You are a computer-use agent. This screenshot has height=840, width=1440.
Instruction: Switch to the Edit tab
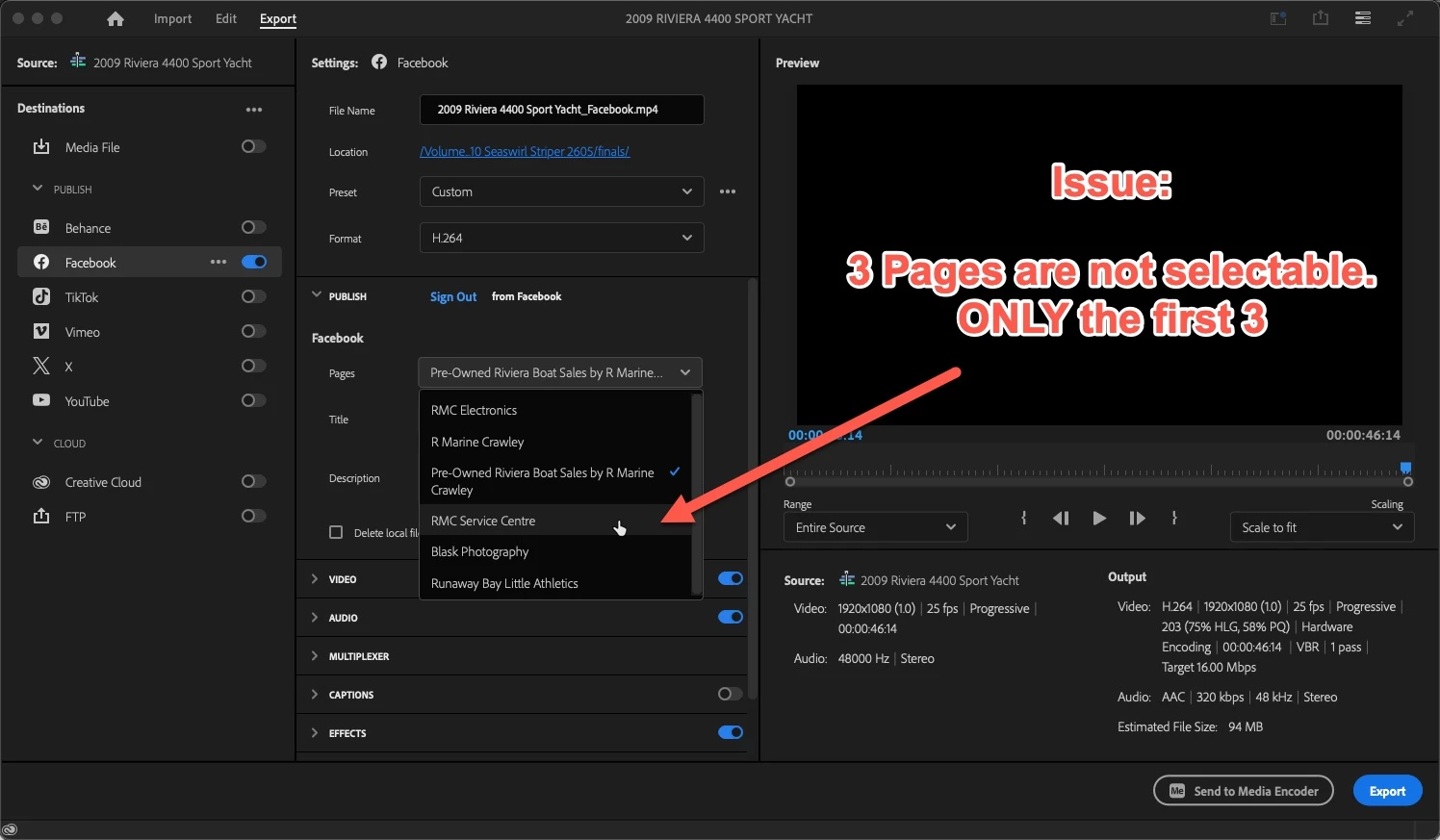pyautogui.click(x=226, y=18)
